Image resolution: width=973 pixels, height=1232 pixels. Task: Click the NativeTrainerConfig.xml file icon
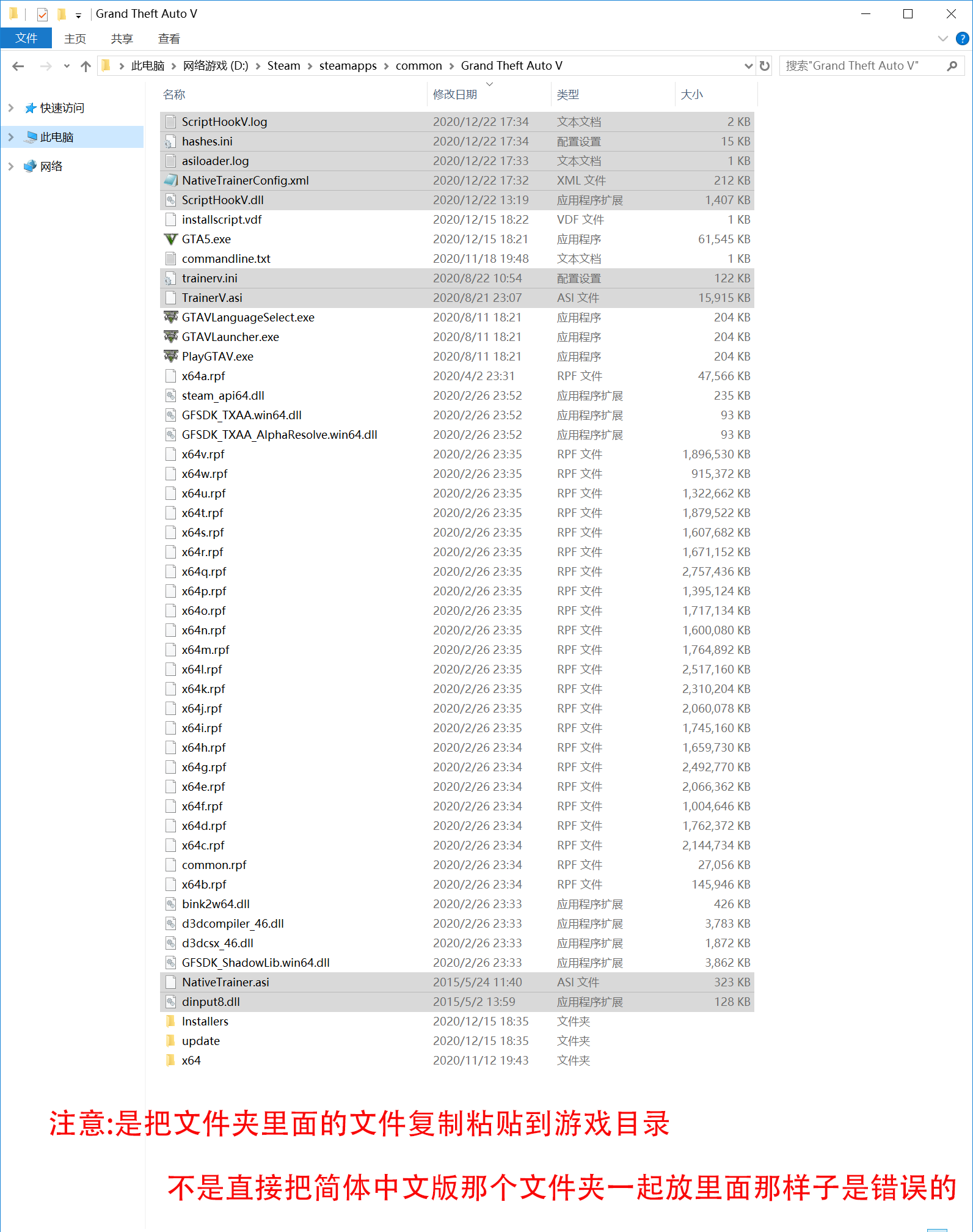(171, 180)
